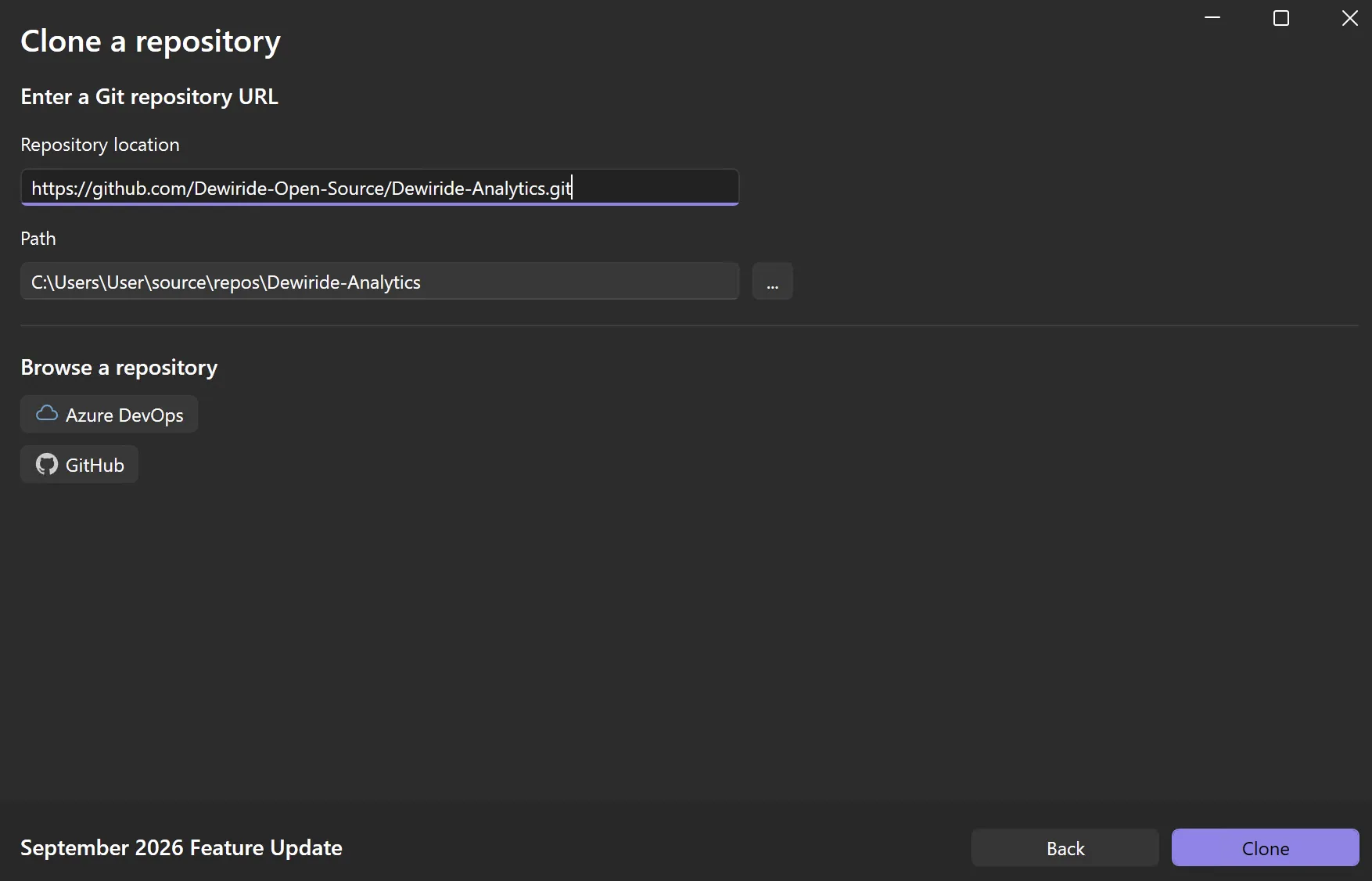Click the Clone a repository heading
The width and height of the screenshot is (1372, 881).
[x=150, y=41]
